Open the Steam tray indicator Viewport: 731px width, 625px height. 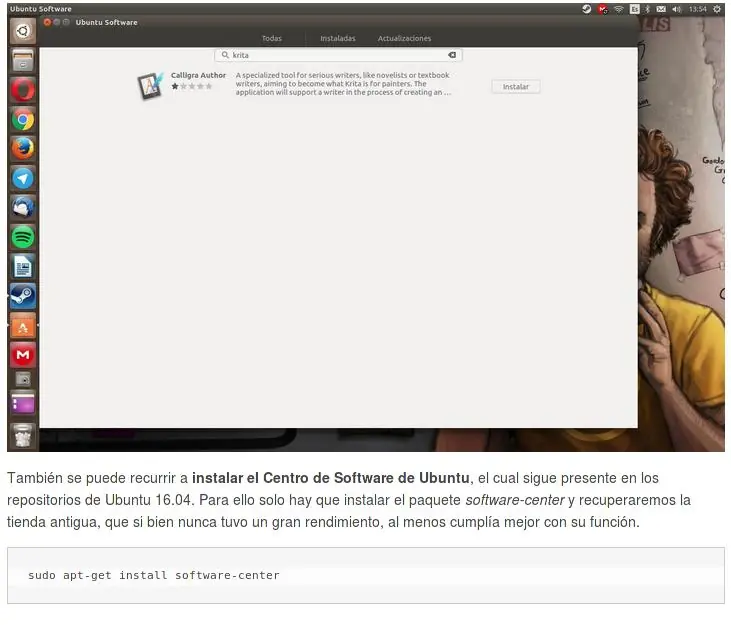586,9
